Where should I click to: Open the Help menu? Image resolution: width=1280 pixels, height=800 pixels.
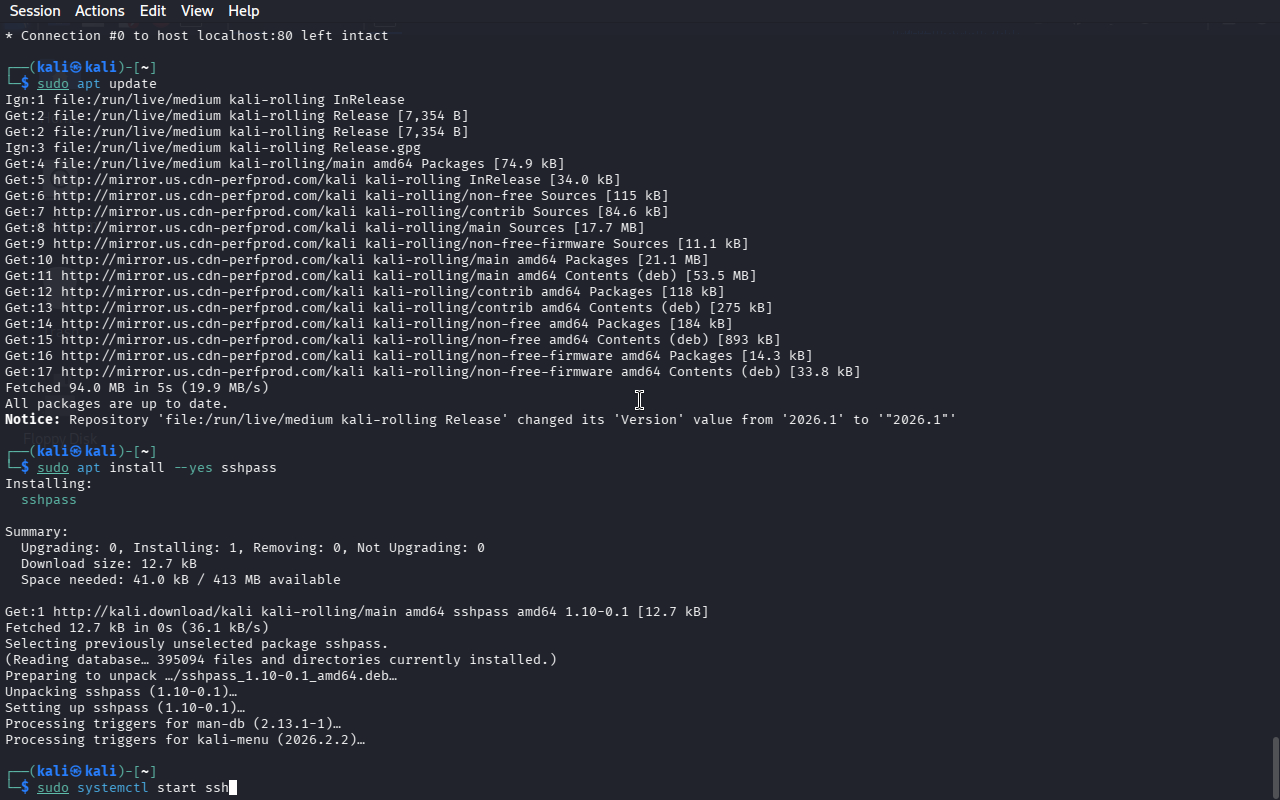point(243,11)
